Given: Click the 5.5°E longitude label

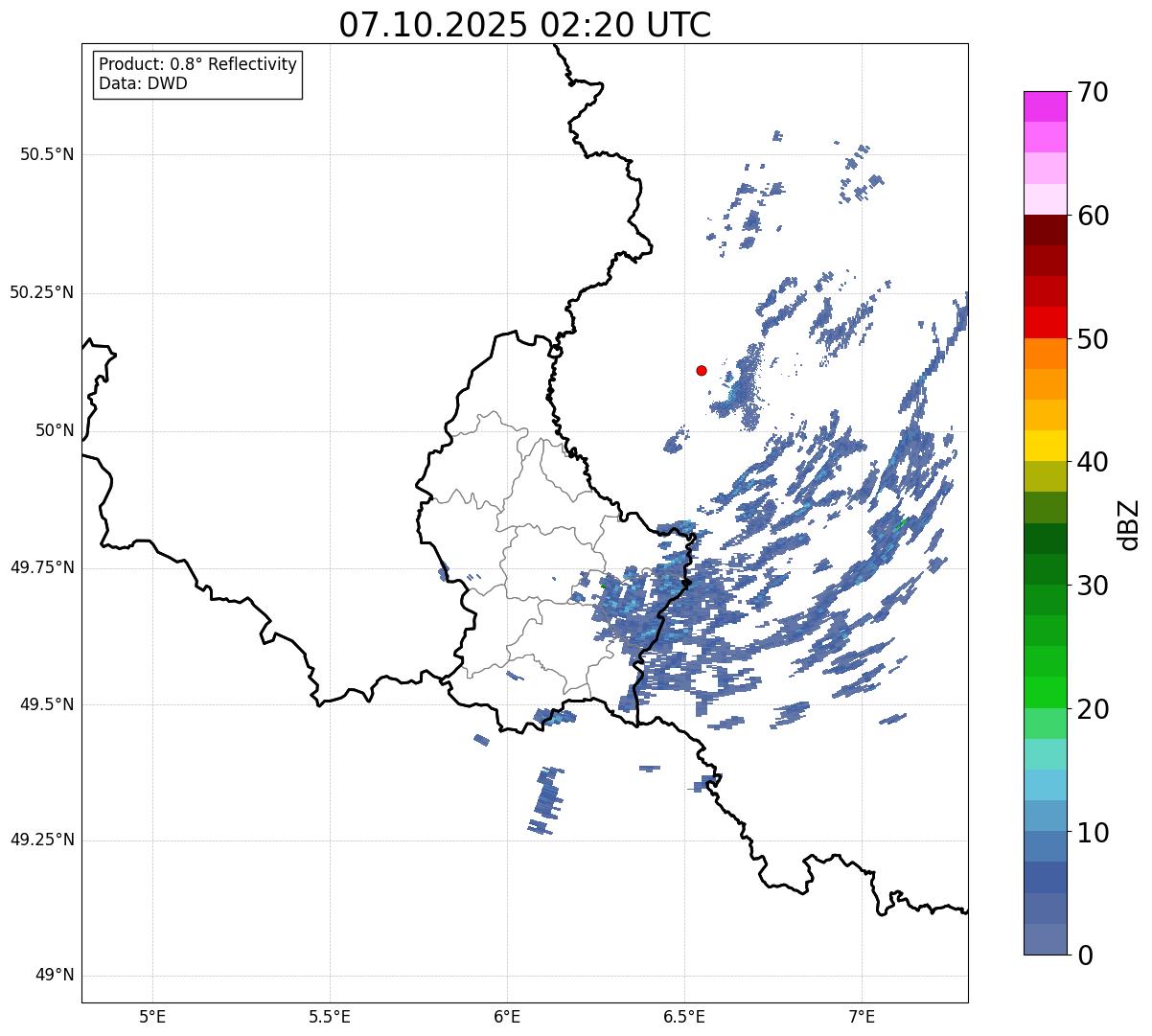Looking at the screenshot, I should [330, 1016].
